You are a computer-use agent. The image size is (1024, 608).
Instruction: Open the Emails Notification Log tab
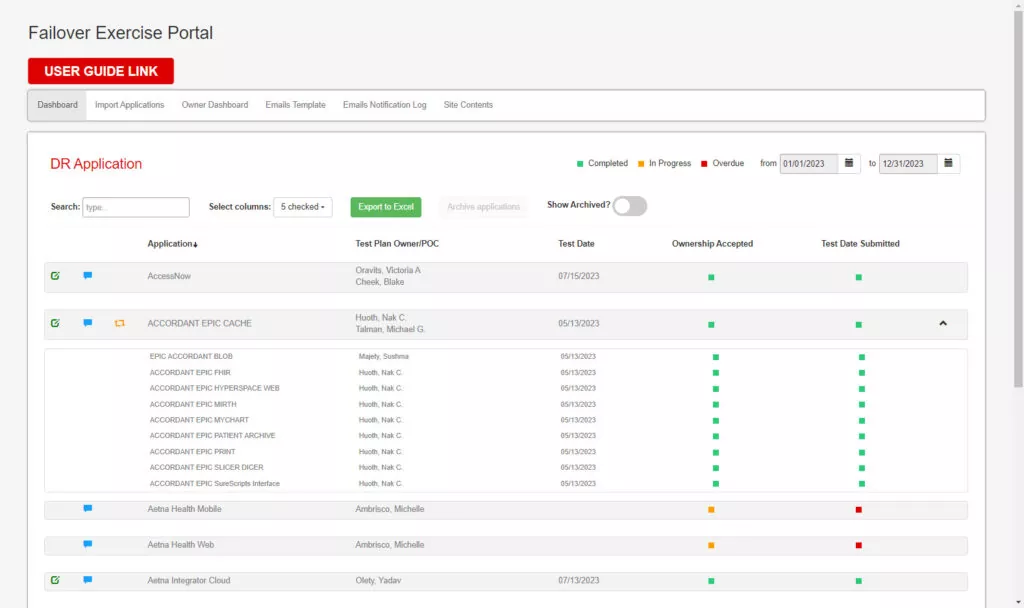point(384,104)
